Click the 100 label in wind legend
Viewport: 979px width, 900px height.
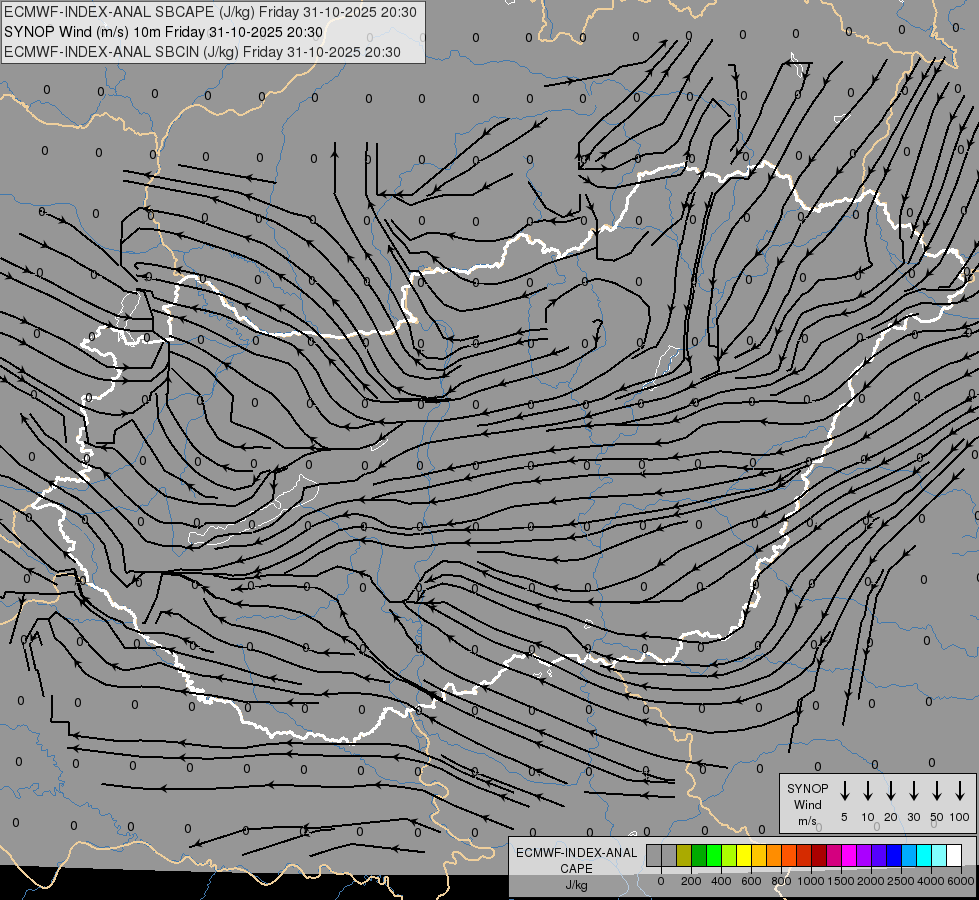coord(960,817)
